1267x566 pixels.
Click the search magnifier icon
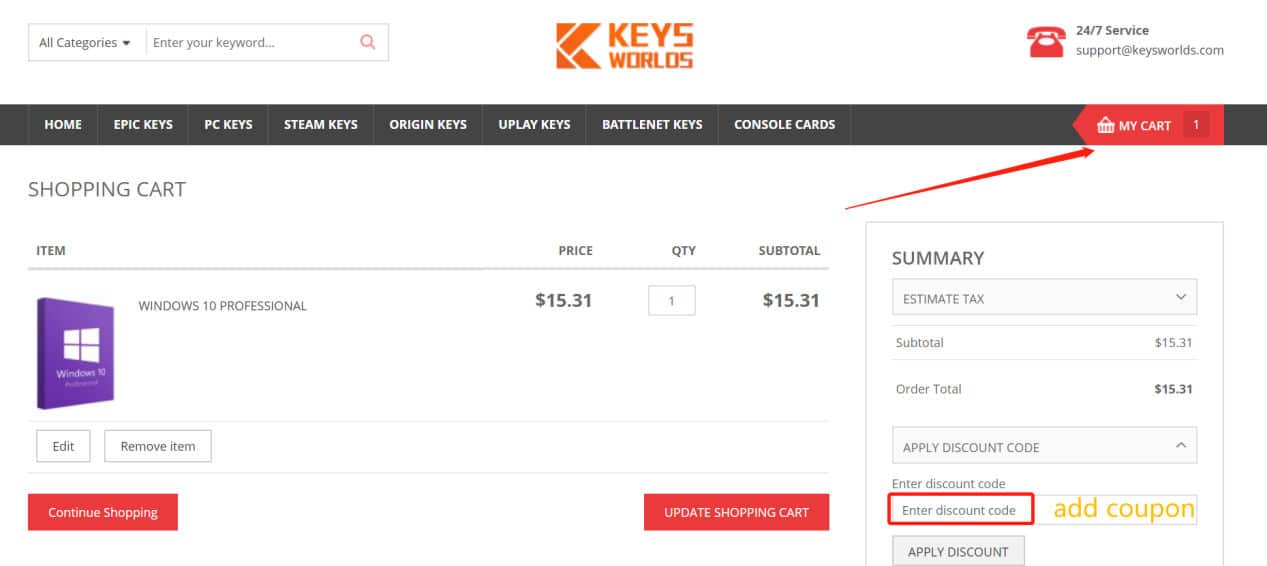click(367, 42)
